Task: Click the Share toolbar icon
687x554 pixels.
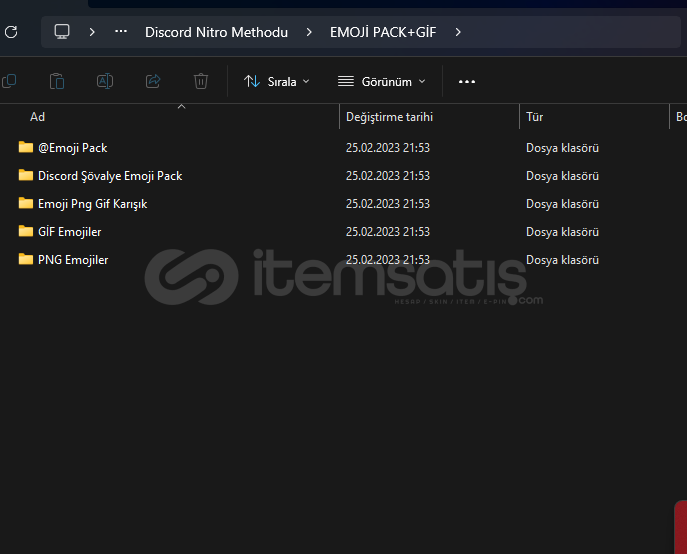Action: [x=153, y=81]
